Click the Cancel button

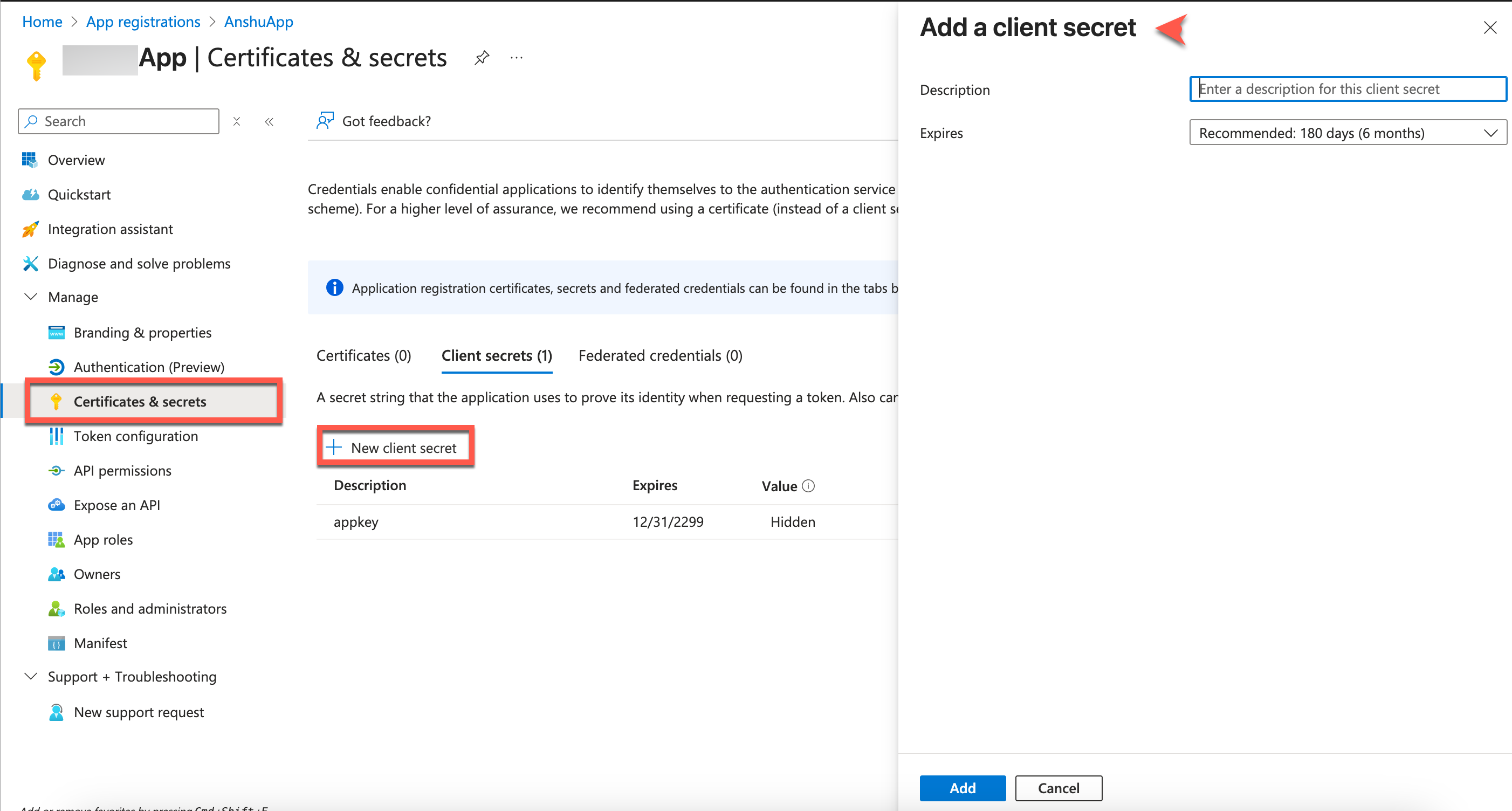[1059, 788]
